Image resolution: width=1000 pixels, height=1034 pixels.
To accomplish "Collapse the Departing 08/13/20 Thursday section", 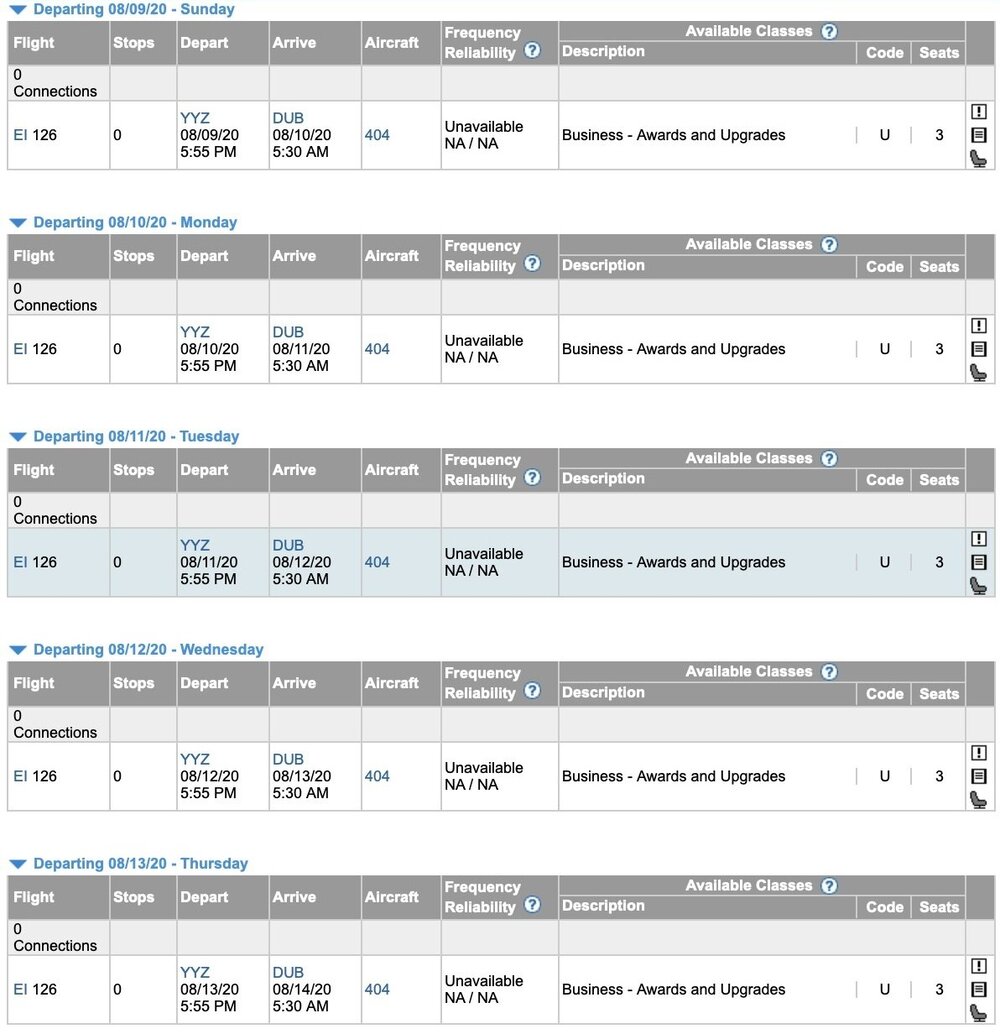I will (x=17, y=864).
